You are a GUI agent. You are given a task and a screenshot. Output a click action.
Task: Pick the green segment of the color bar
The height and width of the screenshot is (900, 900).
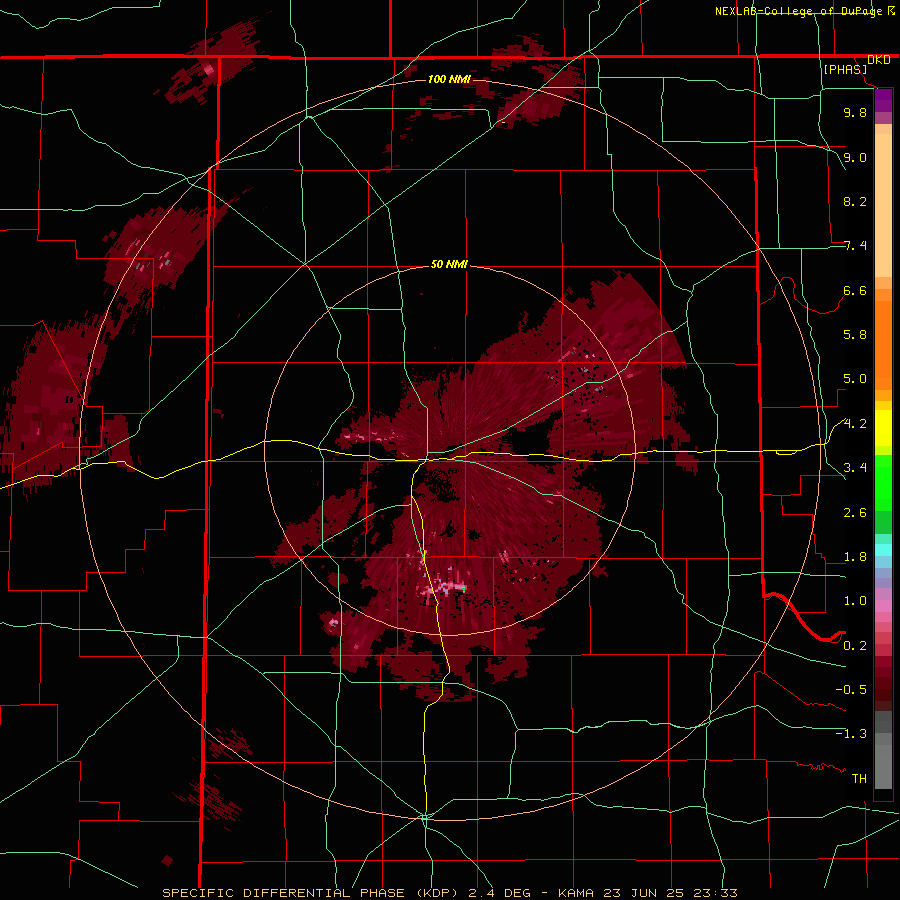tap(883, 482)
